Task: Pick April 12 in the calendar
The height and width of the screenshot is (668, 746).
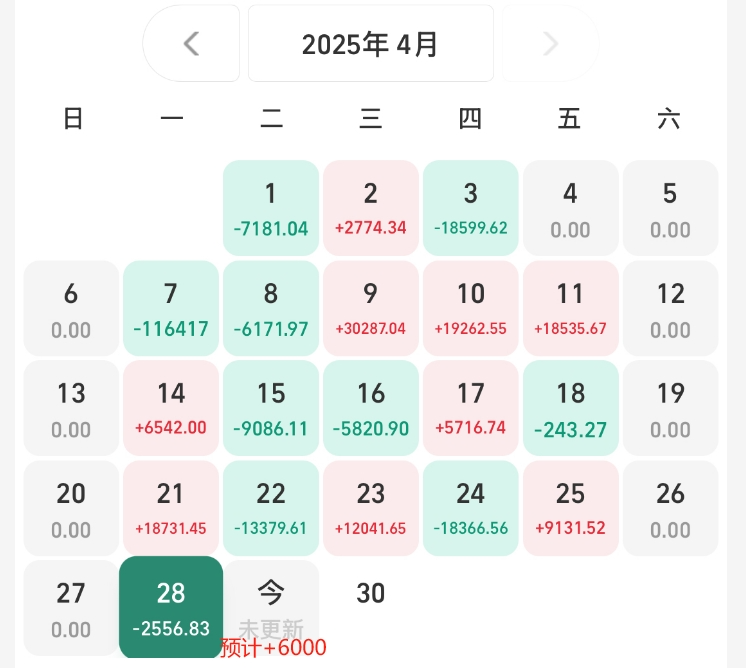Action: coord(670,308)
